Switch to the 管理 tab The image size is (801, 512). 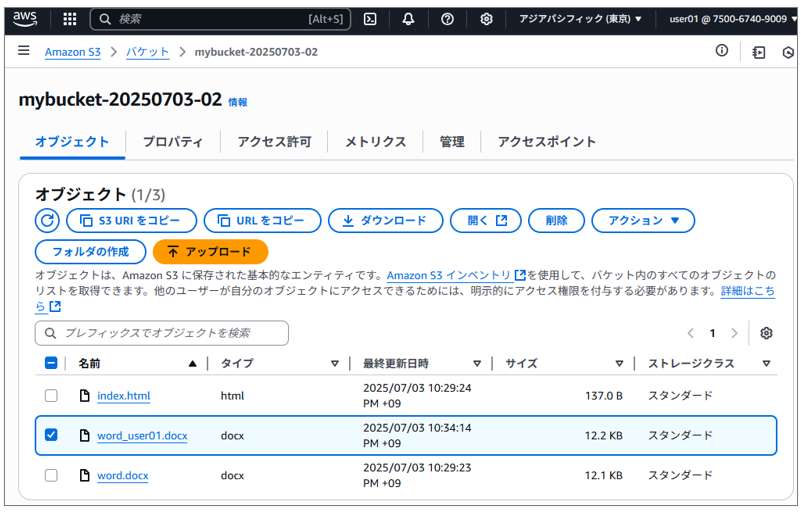452,142
